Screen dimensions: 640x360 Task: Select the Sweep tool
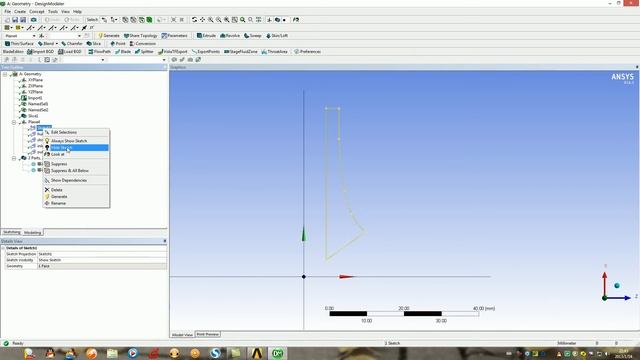tap(253, 36)
